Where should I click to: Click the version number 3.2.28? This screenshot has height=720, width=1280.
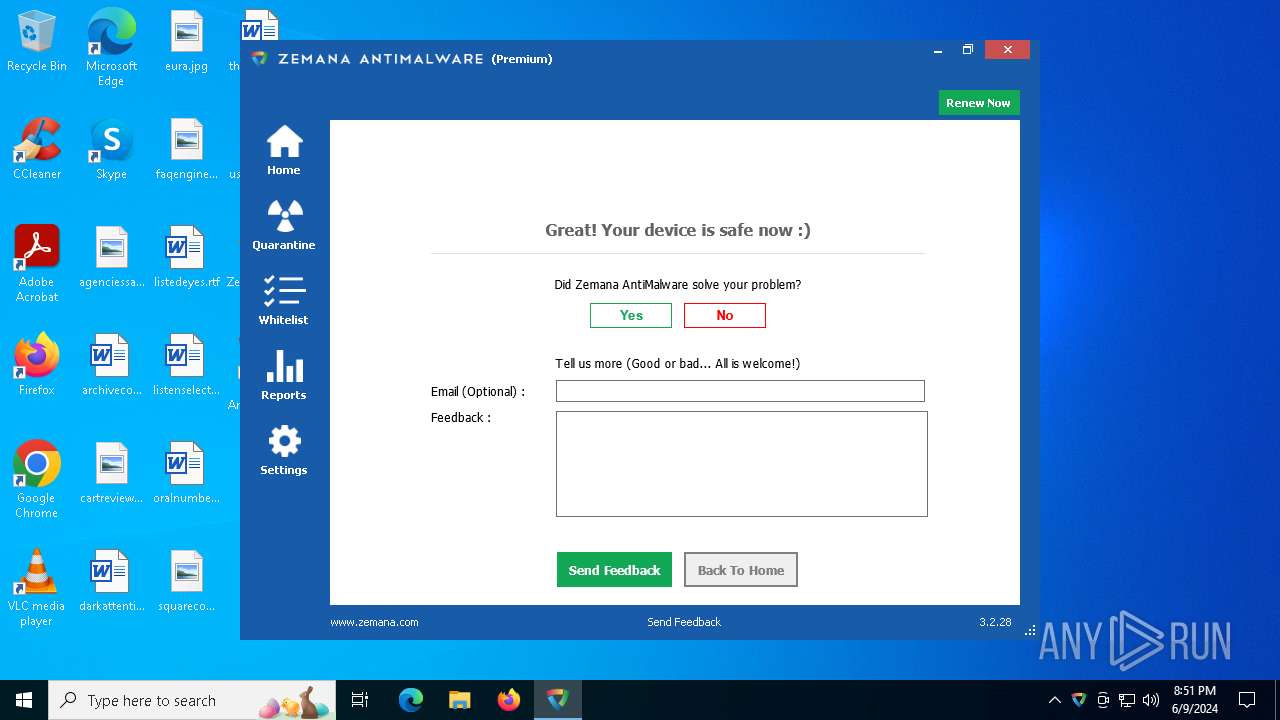995,622
